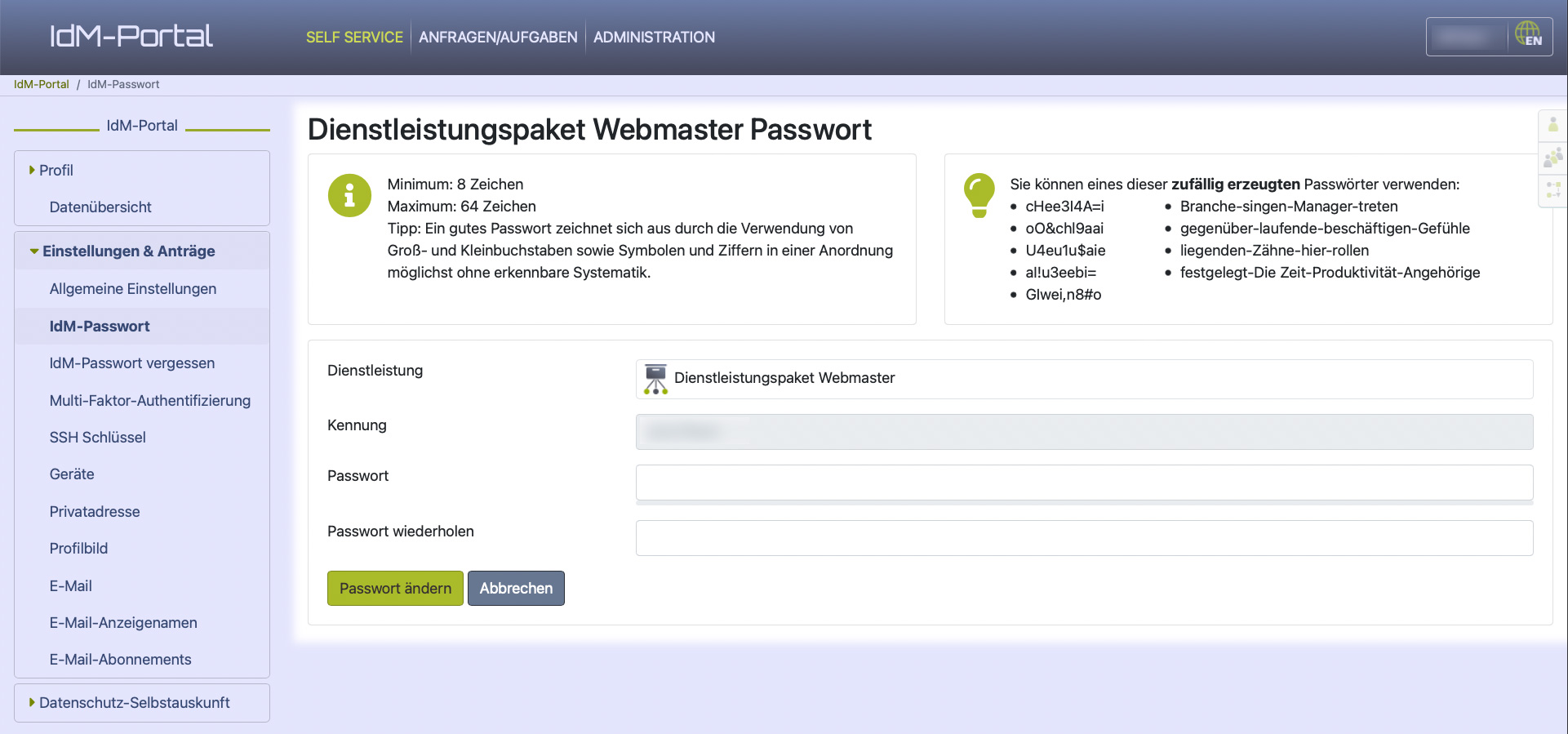Click the green lightbulb icon
This screenshot has width=1568, height=734.
[979, 195]
